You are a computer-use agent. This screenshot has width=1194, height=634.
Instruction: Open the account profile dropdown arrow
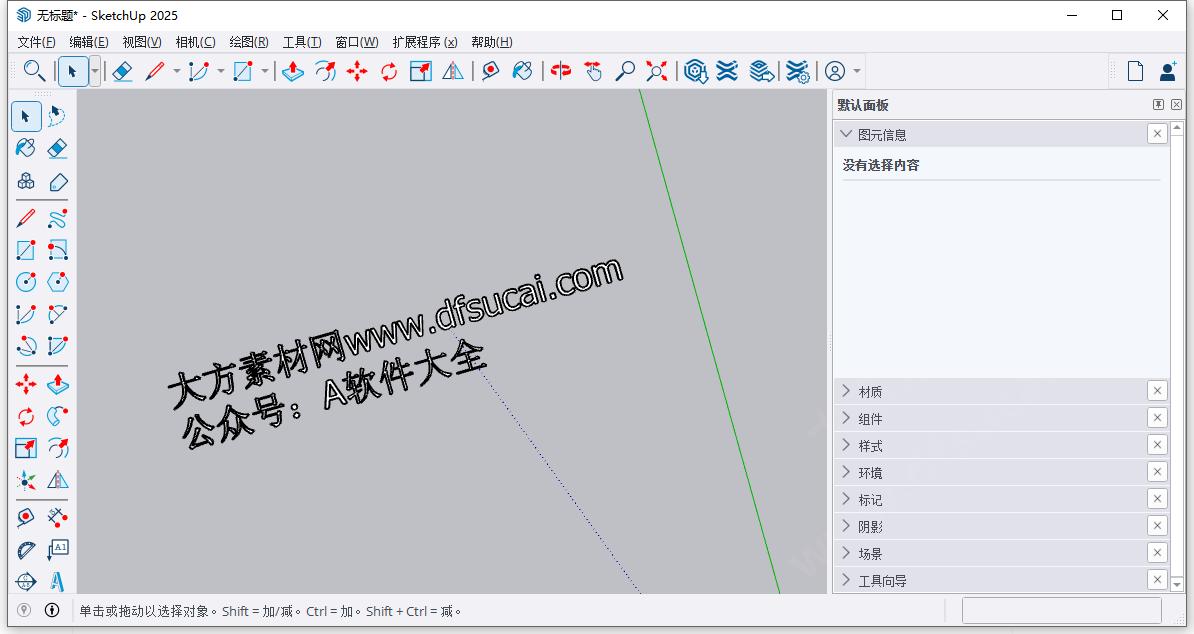coord(857,72)
